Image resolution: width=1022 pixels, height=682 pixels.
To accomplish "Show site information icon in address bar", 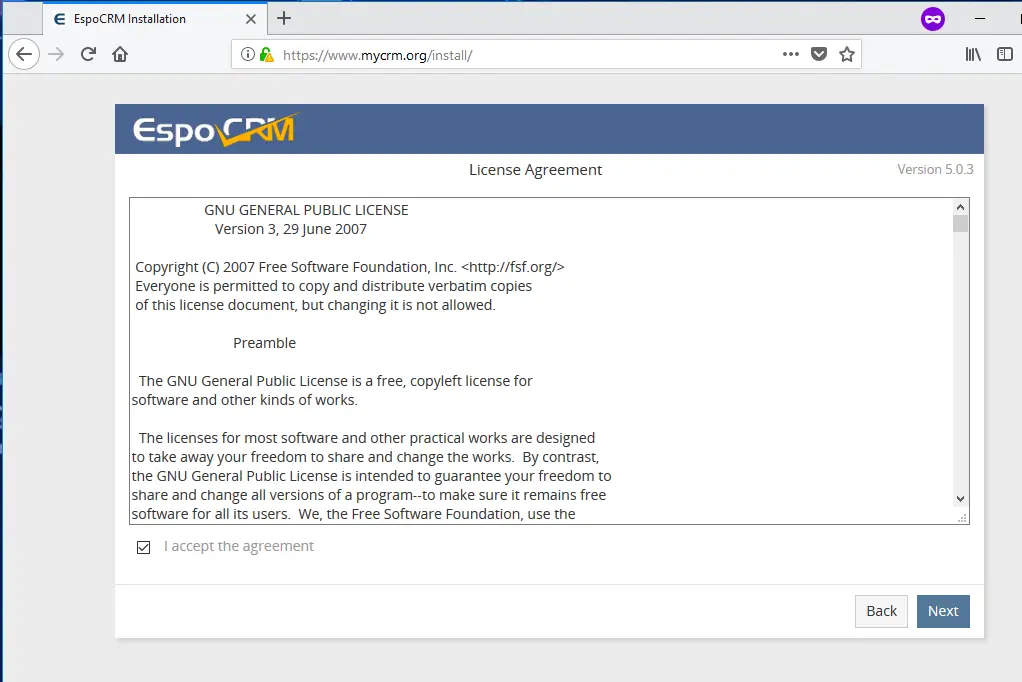I will [248, 54].
